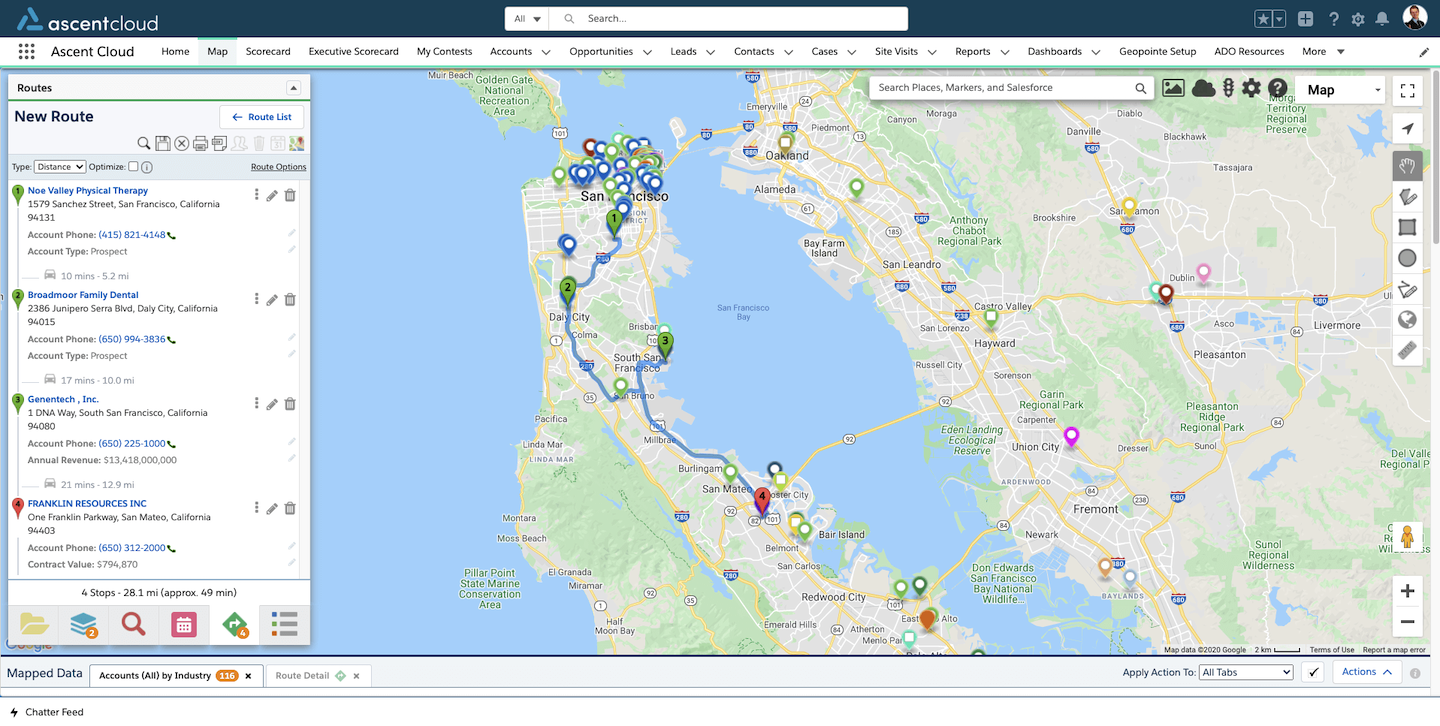Switch to Route Detail tab
Screen dimensions: 1440x726
coord(302,676)
